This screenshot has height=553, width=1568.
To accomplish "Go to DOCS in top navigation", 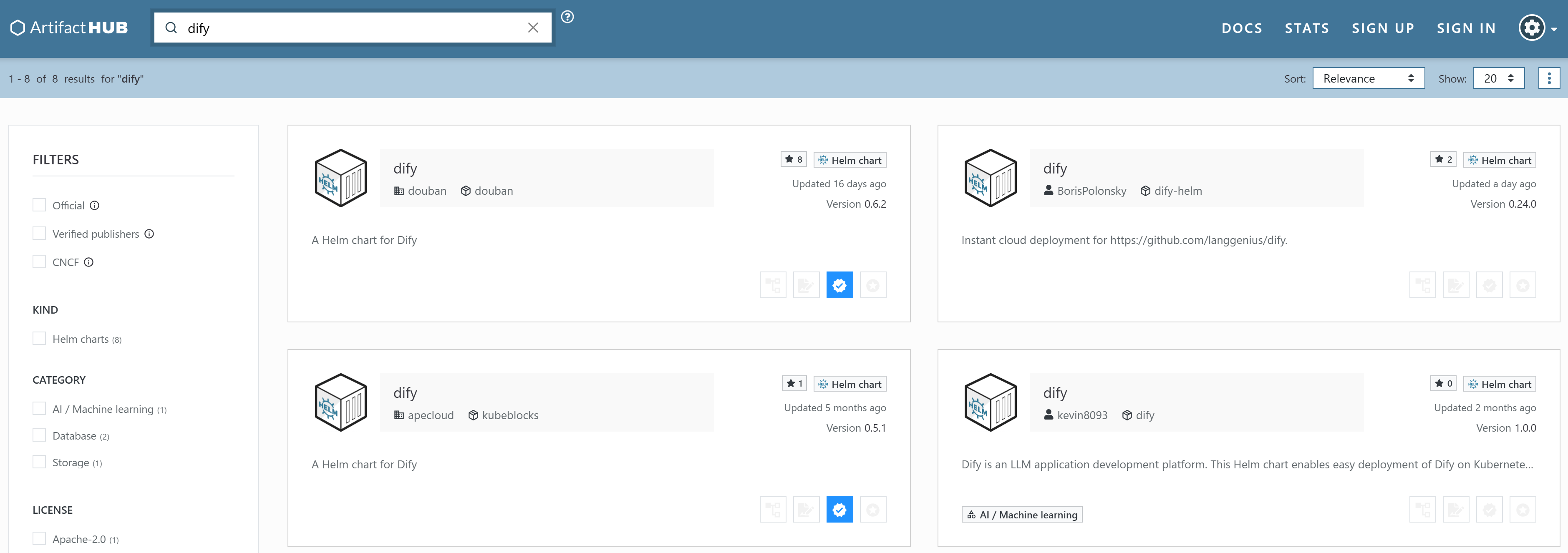I will [x=1241, y=29].
